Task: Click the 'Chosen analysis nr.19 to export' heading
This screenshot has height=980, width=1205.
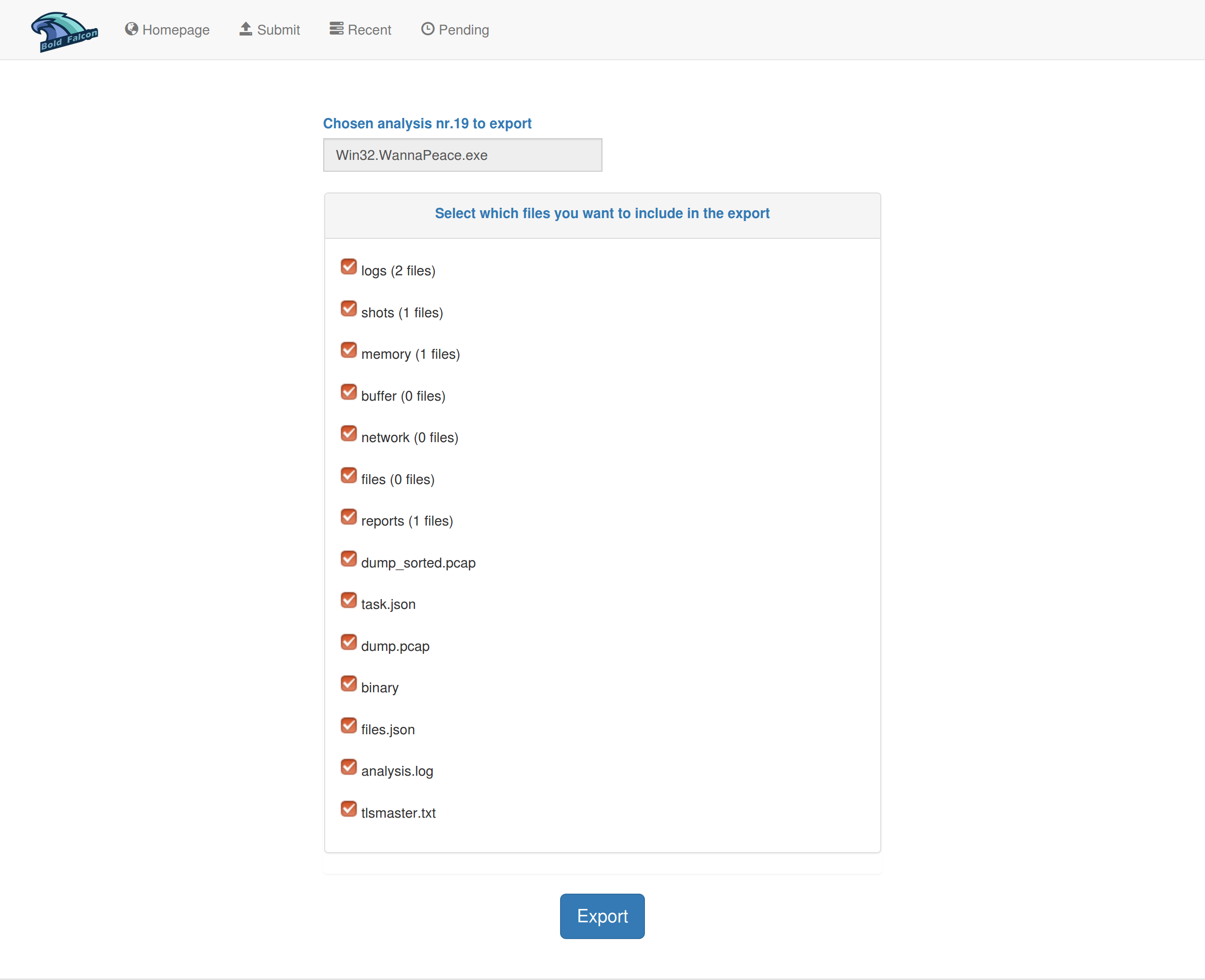Action: tap(427, 123)
